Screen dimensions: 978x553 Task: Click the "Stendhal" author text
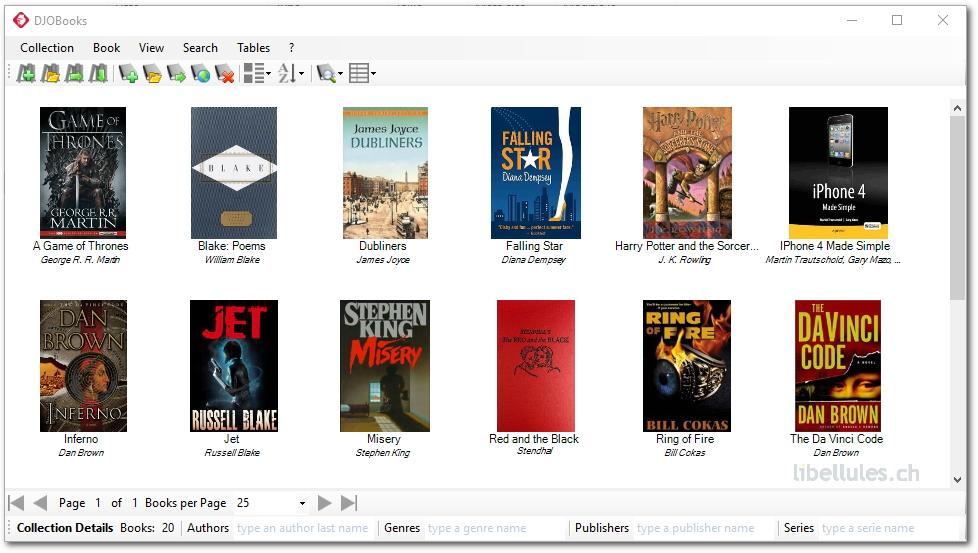click(535, 451)
